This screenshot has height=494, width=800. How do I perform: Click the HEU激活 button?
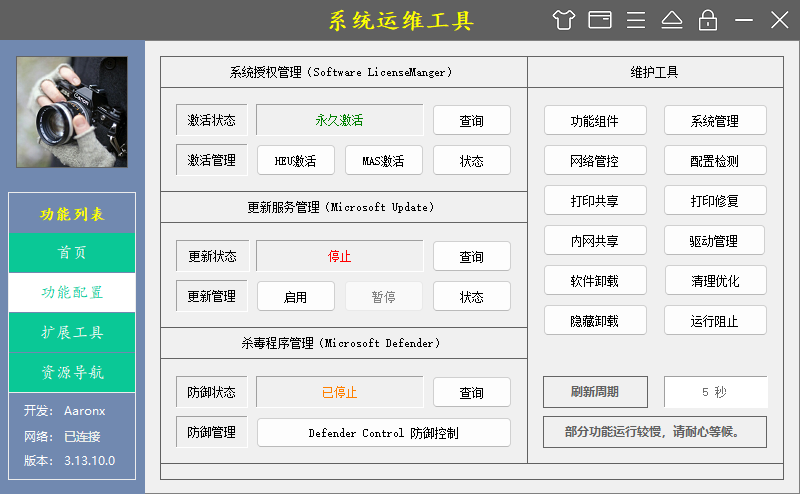click(296, 161)
